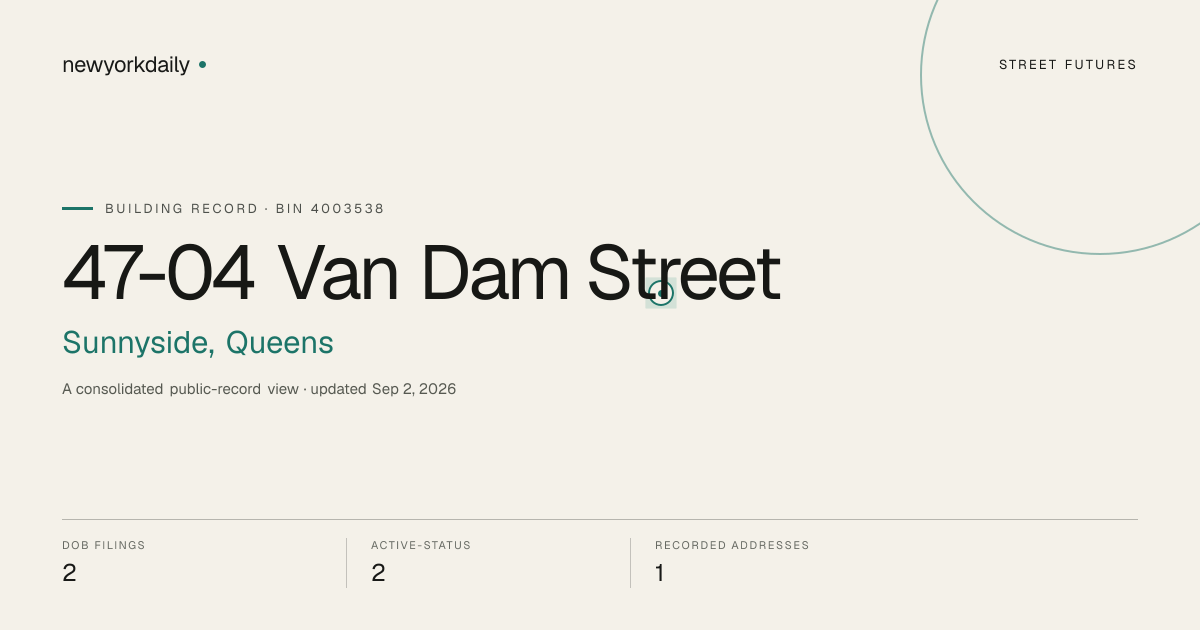This screenshot has height=630, width=1200.
Task: Open the Sunnyside, Queens neighborhood link
Action: (198, 343)
